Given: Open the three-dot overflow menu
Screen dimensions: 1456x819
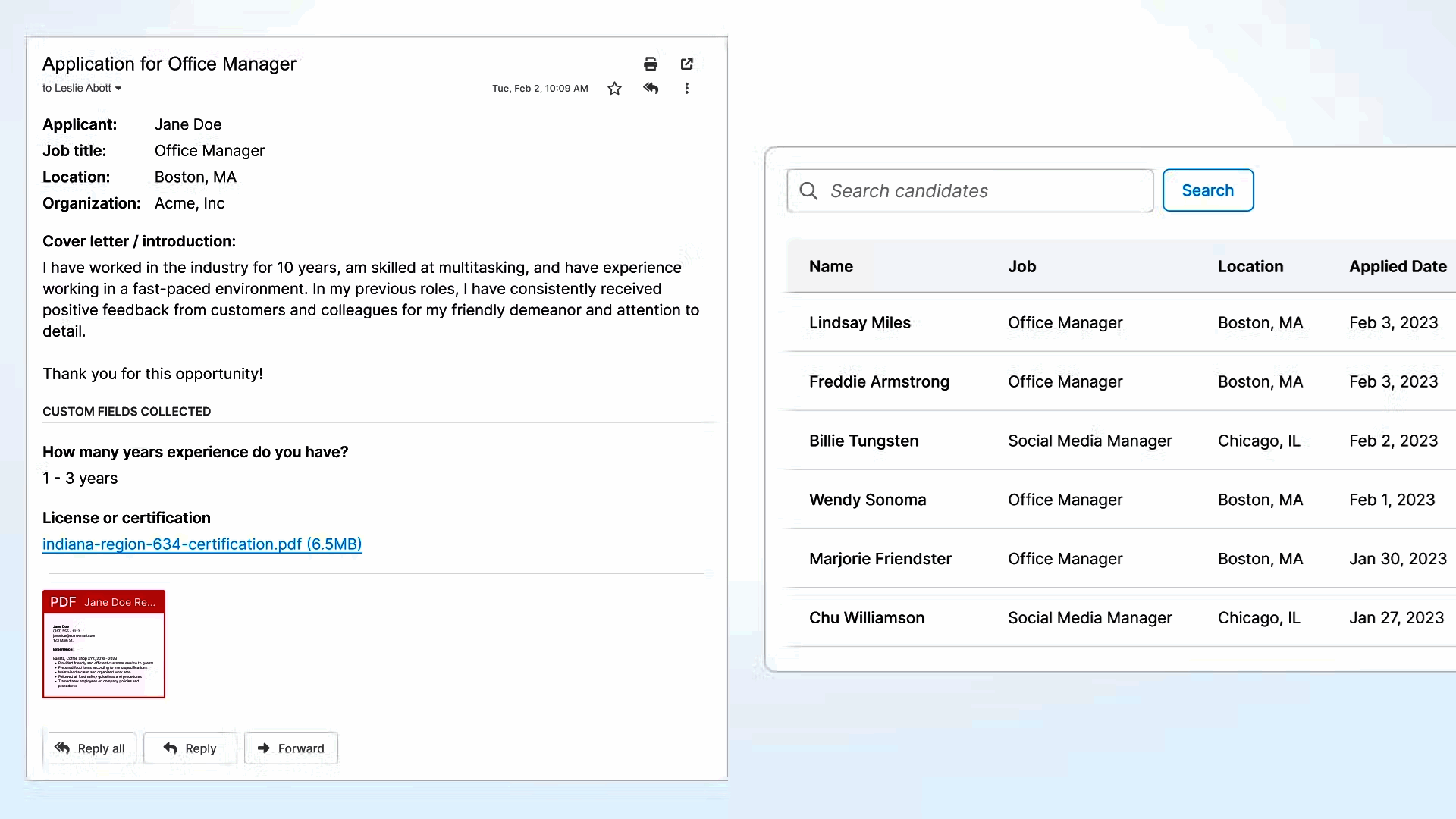Looking at the screenshot, I should point(686,88).
